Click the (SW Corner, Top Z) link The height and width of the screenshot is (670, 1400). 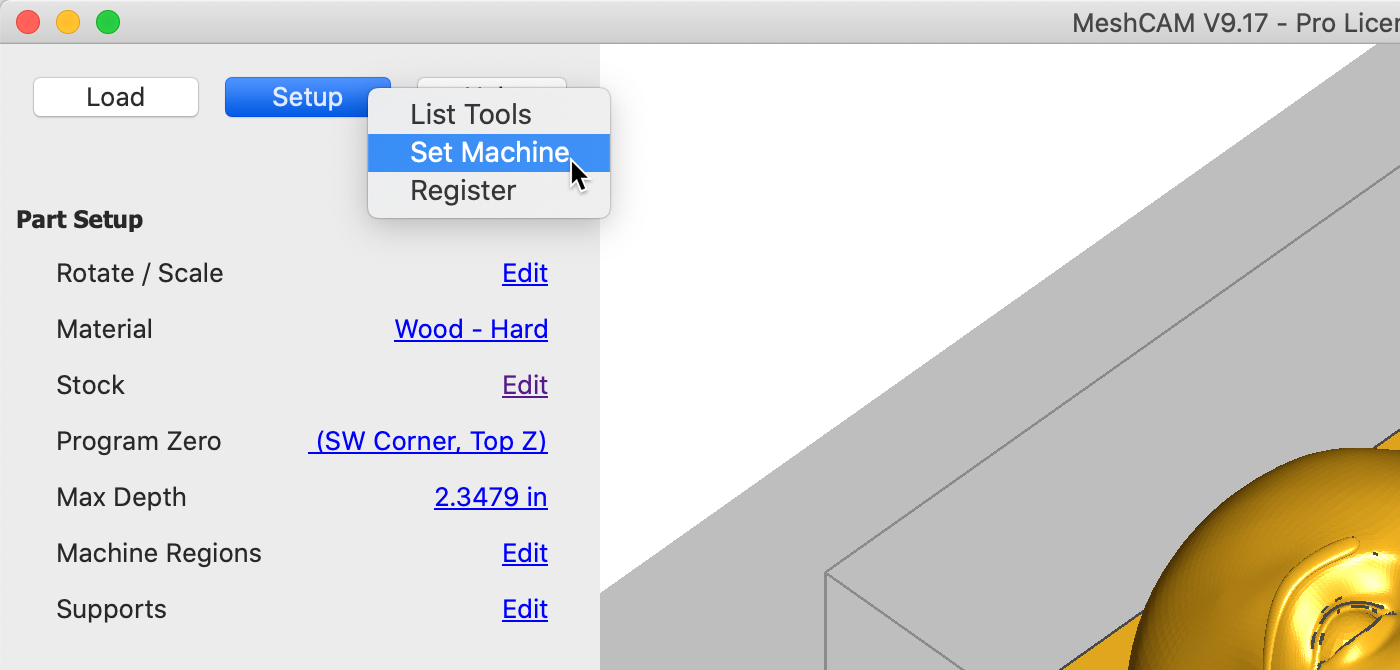click(x=428, y=441)
